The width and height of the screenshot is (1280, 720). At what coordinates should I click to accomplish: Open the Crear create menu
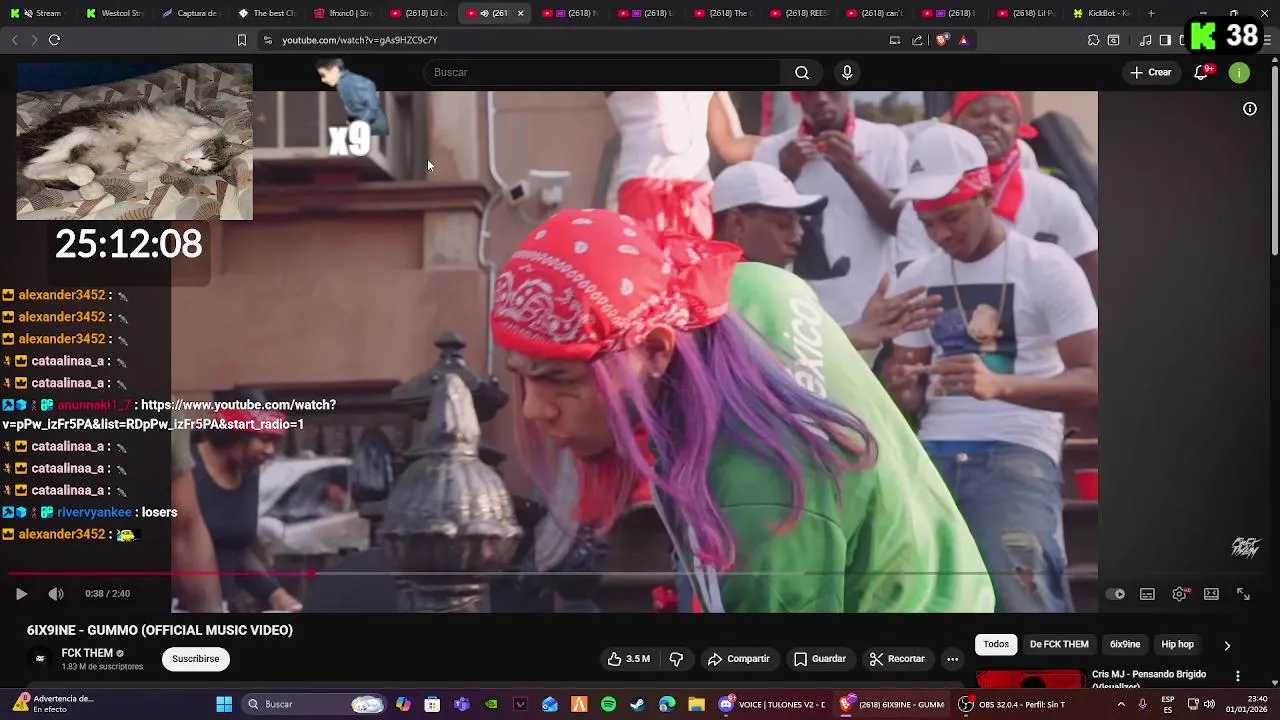1151,73
